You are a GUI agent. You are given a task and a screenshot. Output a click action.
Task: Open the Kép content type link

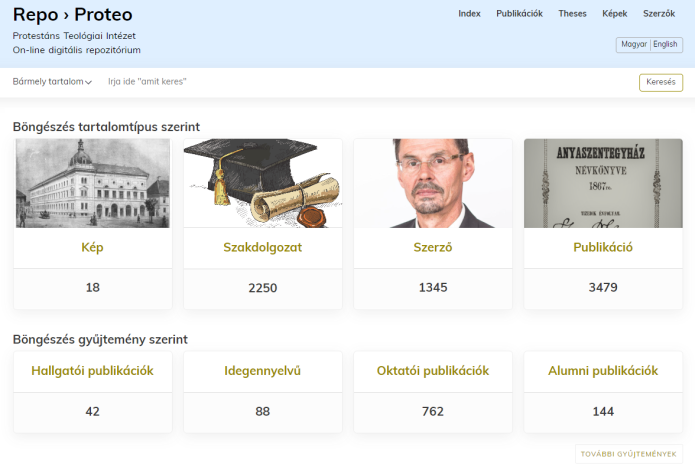click(93, 248)
